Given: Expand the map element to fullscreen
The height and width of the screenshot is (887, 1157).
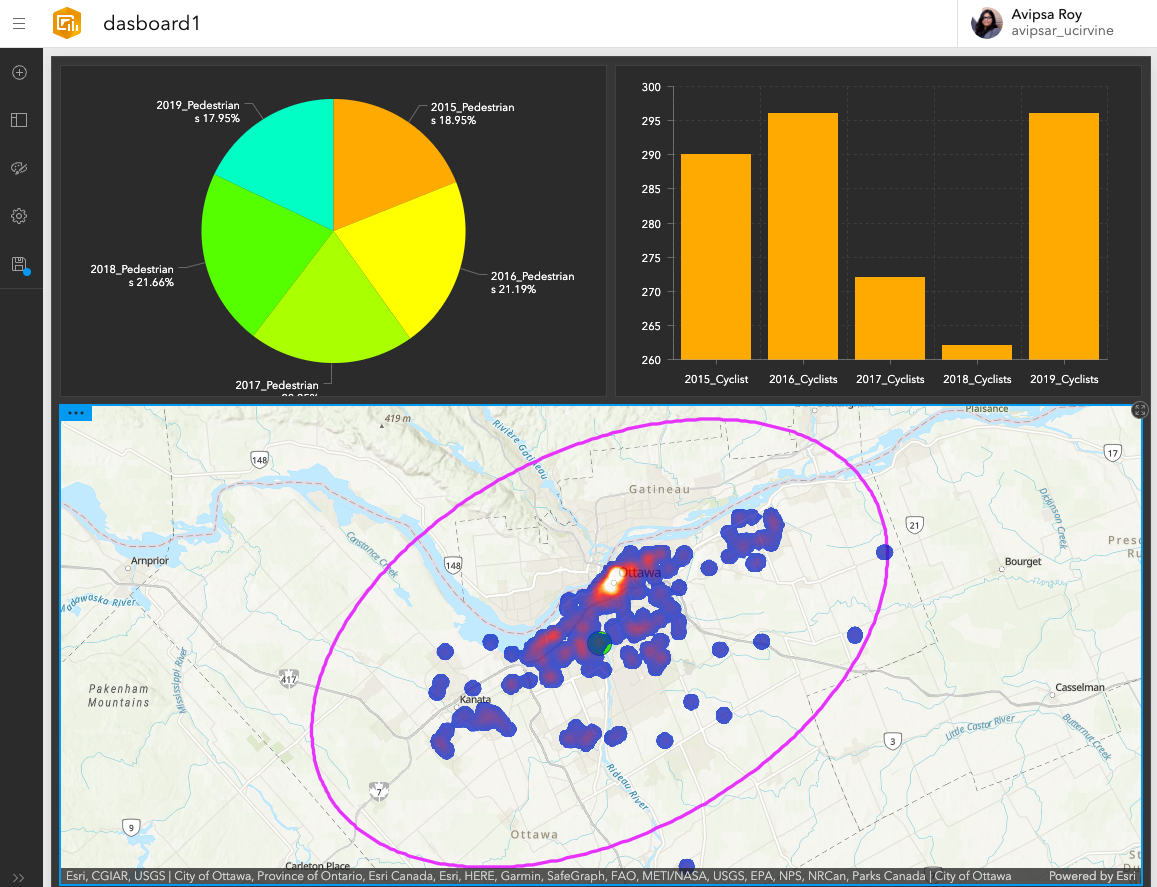Looking at the screenshot, I should (x=1139, y=409).
